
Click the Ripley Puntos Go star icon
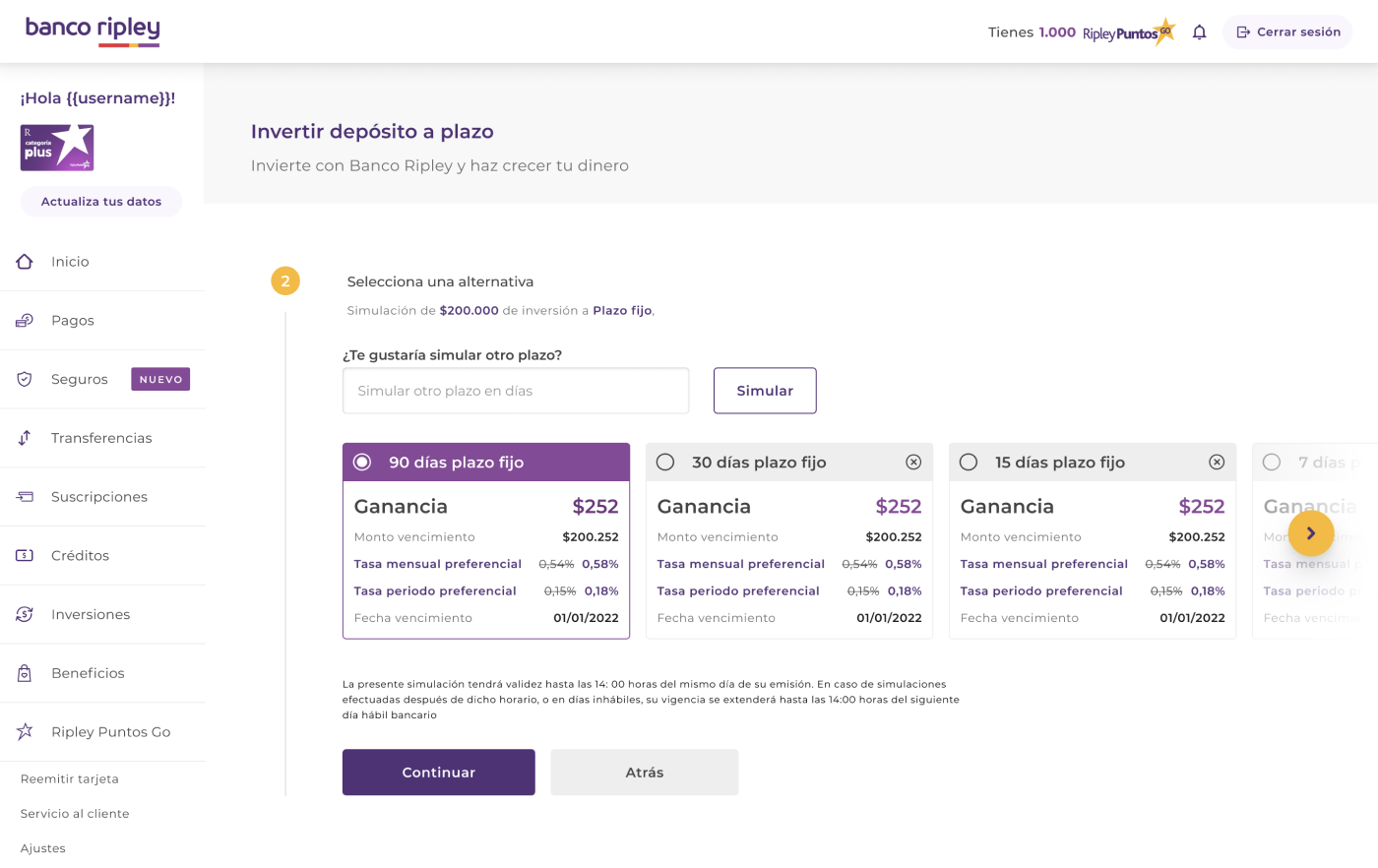click(25, 732)
